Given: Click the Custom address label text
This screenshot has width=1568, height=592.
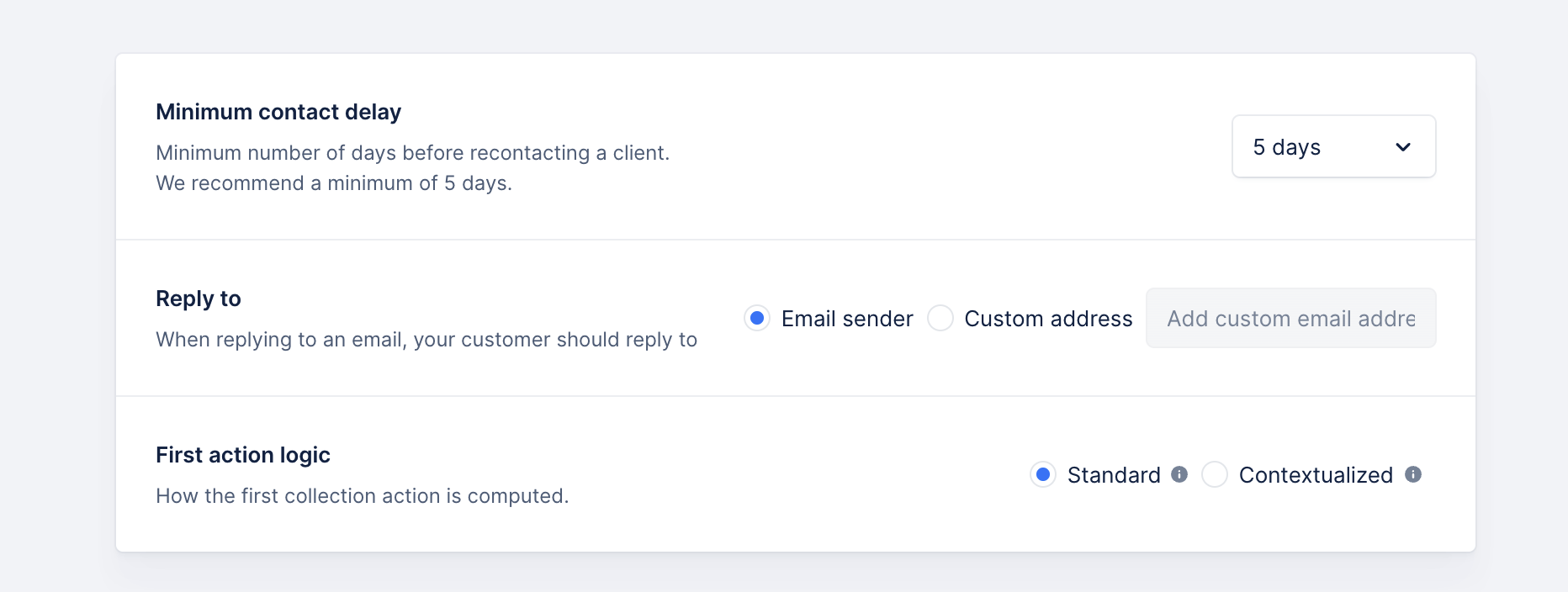Looking at the screenshot, I should click(1048, 319).
